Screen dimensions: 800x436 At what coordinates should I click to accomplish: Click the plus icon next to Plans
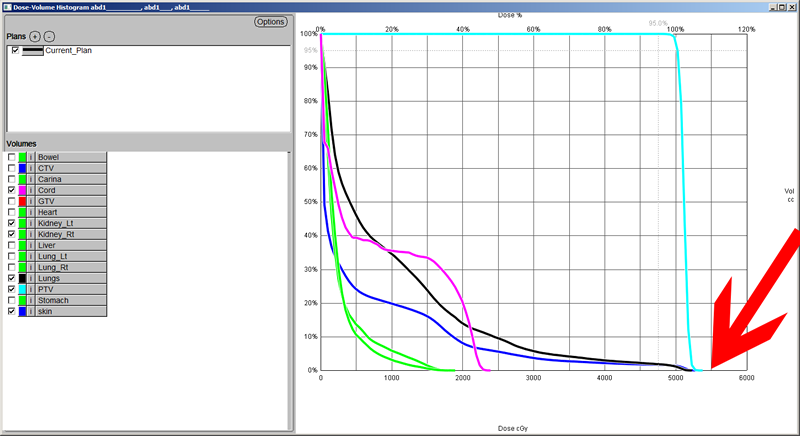36,36
